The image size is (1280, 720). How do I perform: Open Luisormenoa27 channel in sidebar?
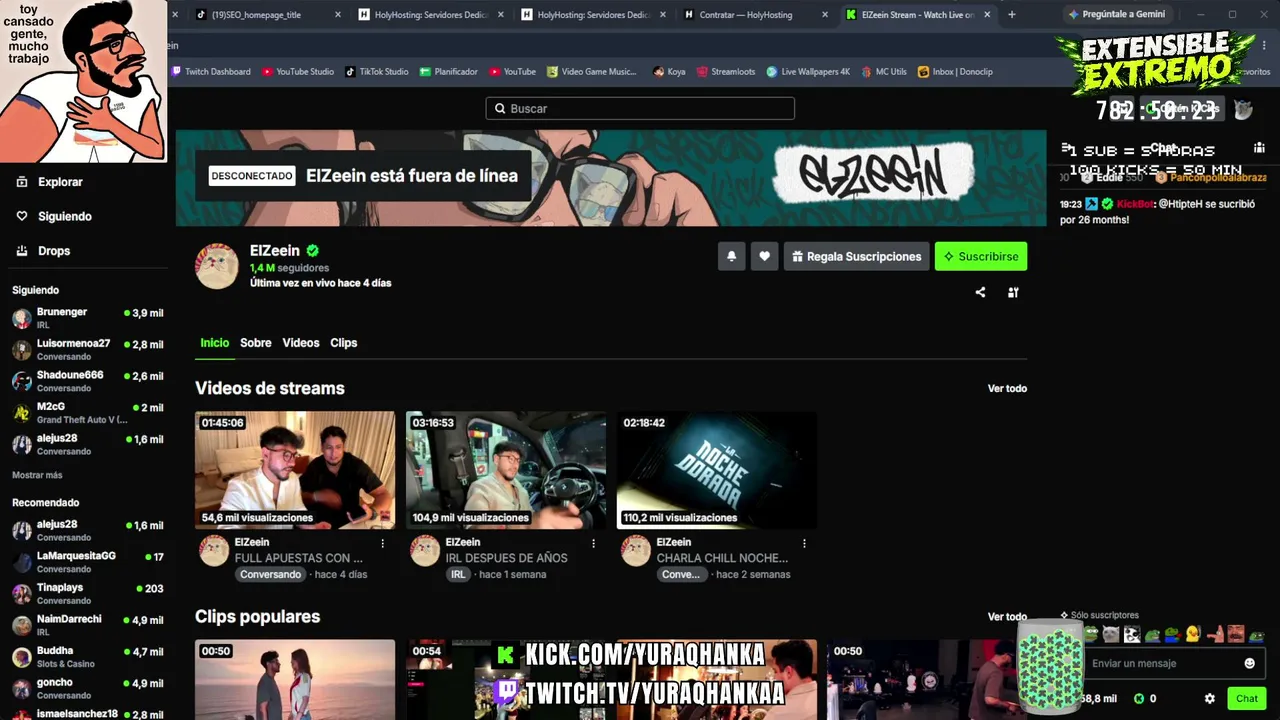pyautogui.click(x=88, y=349)
